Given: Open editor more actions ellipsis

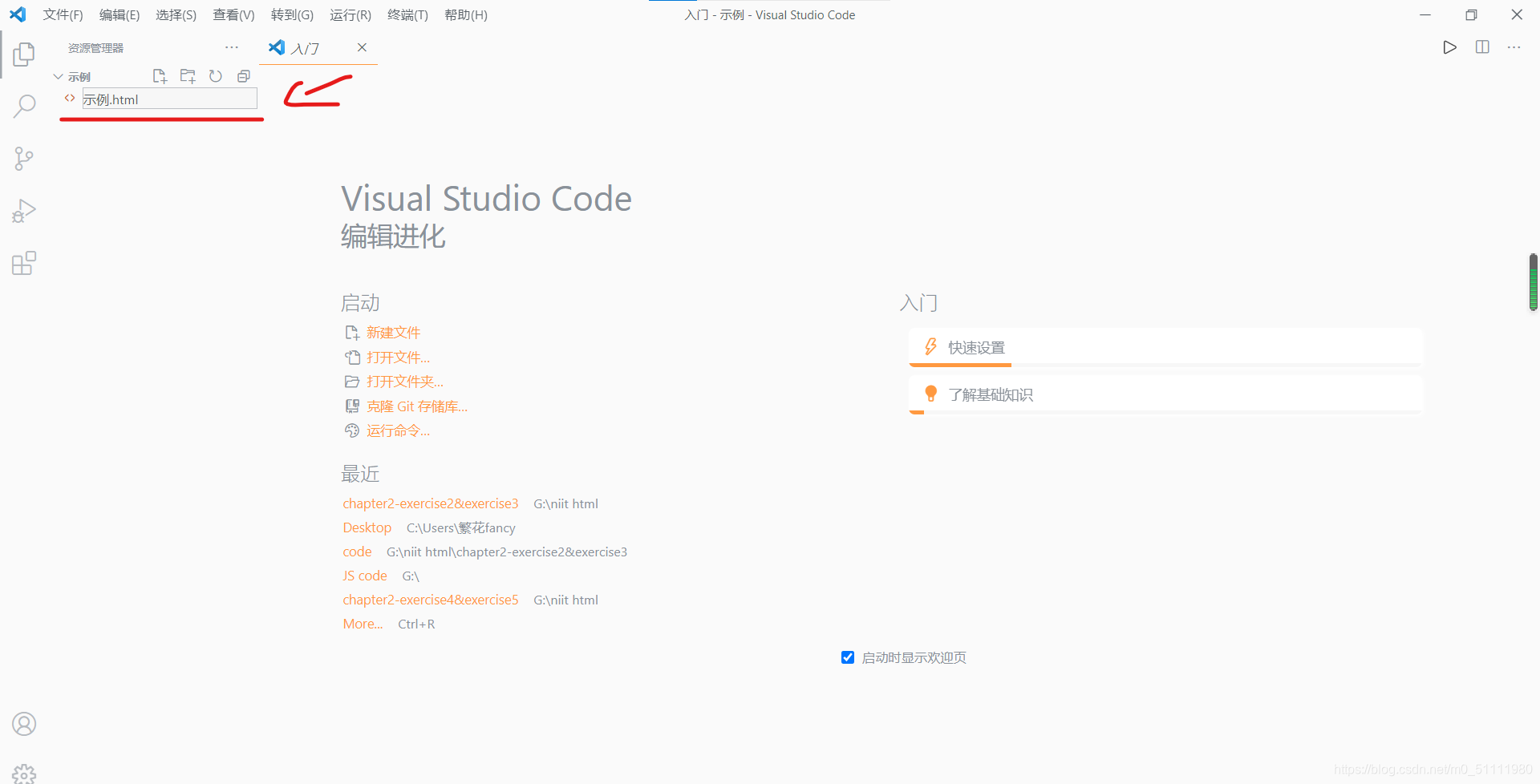Looking at the screenshot, I should 1514,47.
